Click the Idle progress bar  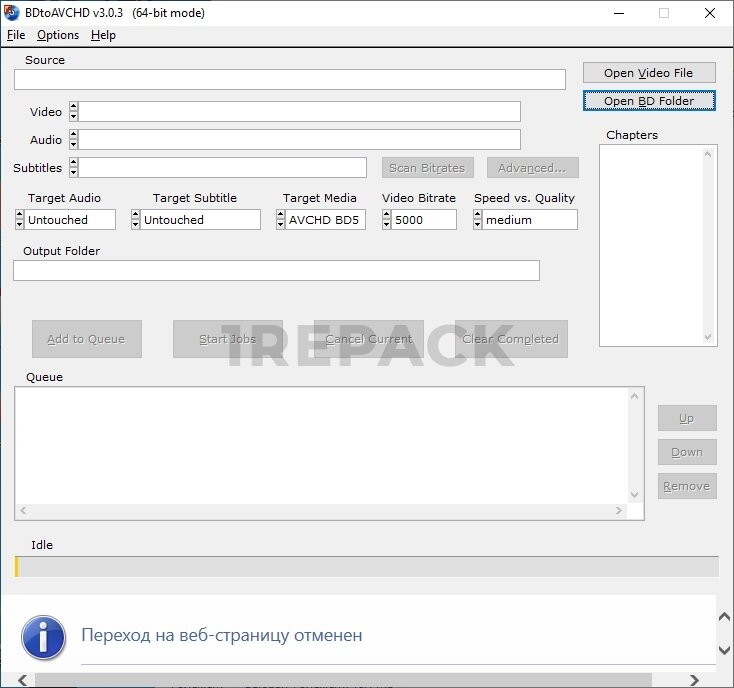pyautogui.click(x=366, y=567)
